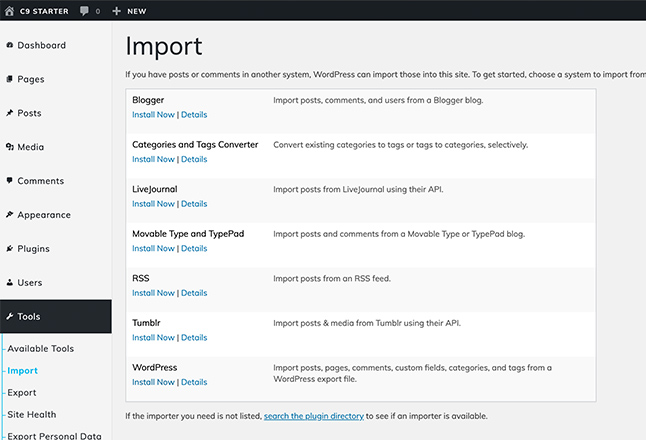This screenshot has width=646, height=440.
Task: Click the Pages icon in sidebar
Action: coord(10,79)
